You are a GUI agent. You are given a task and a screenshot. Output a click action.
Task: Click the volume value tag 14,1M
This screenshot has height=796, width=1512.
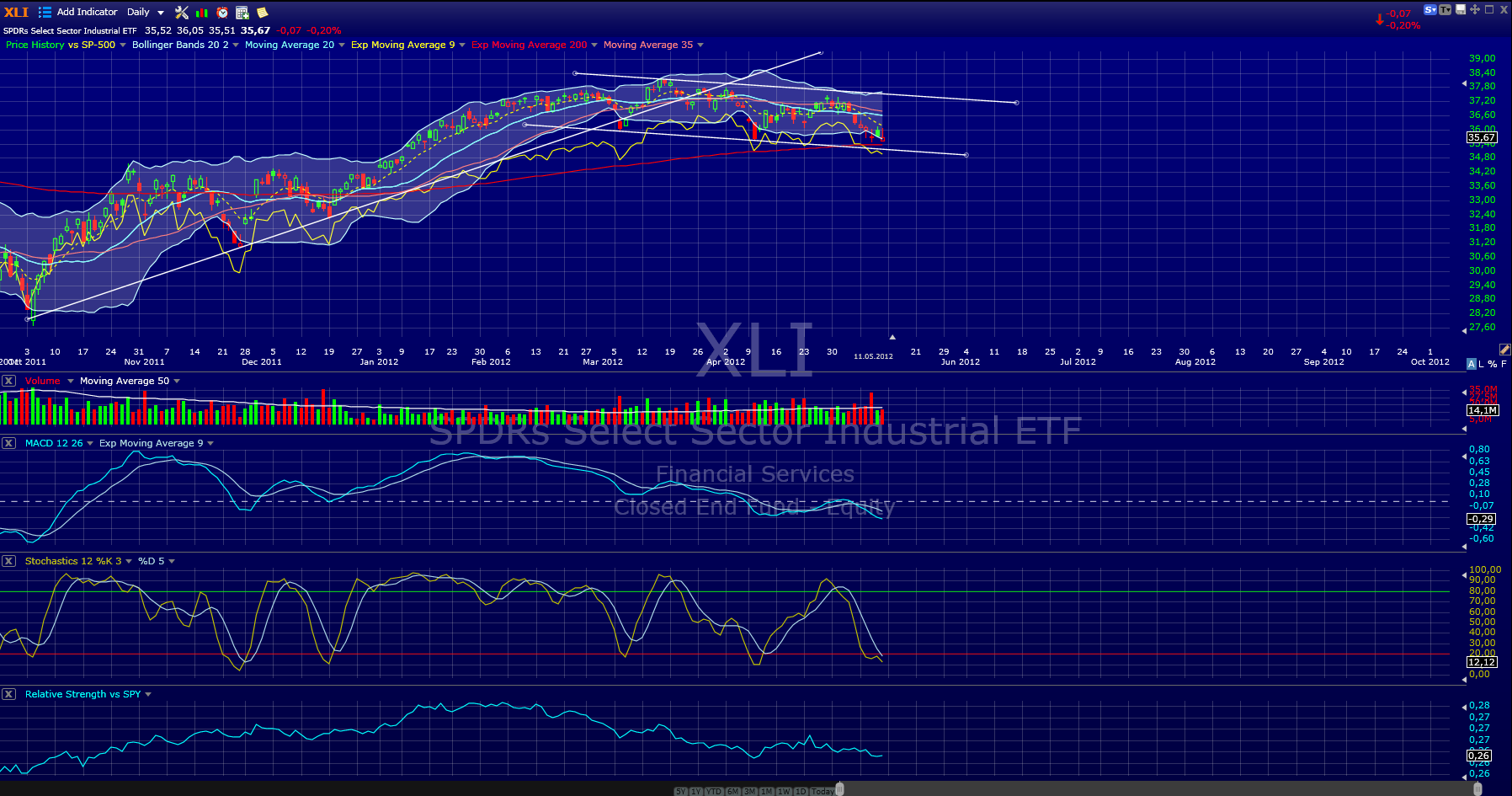pos(1483,410)
